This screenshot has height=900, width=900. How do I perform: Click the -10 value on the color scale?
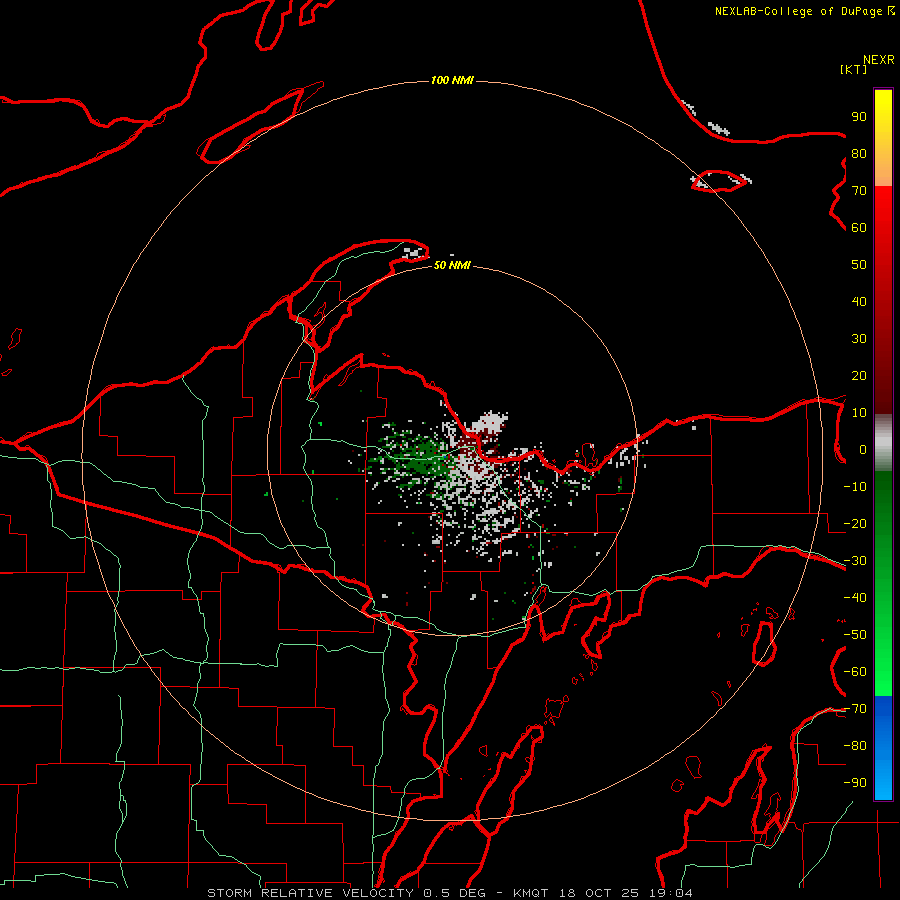[855, 487]
